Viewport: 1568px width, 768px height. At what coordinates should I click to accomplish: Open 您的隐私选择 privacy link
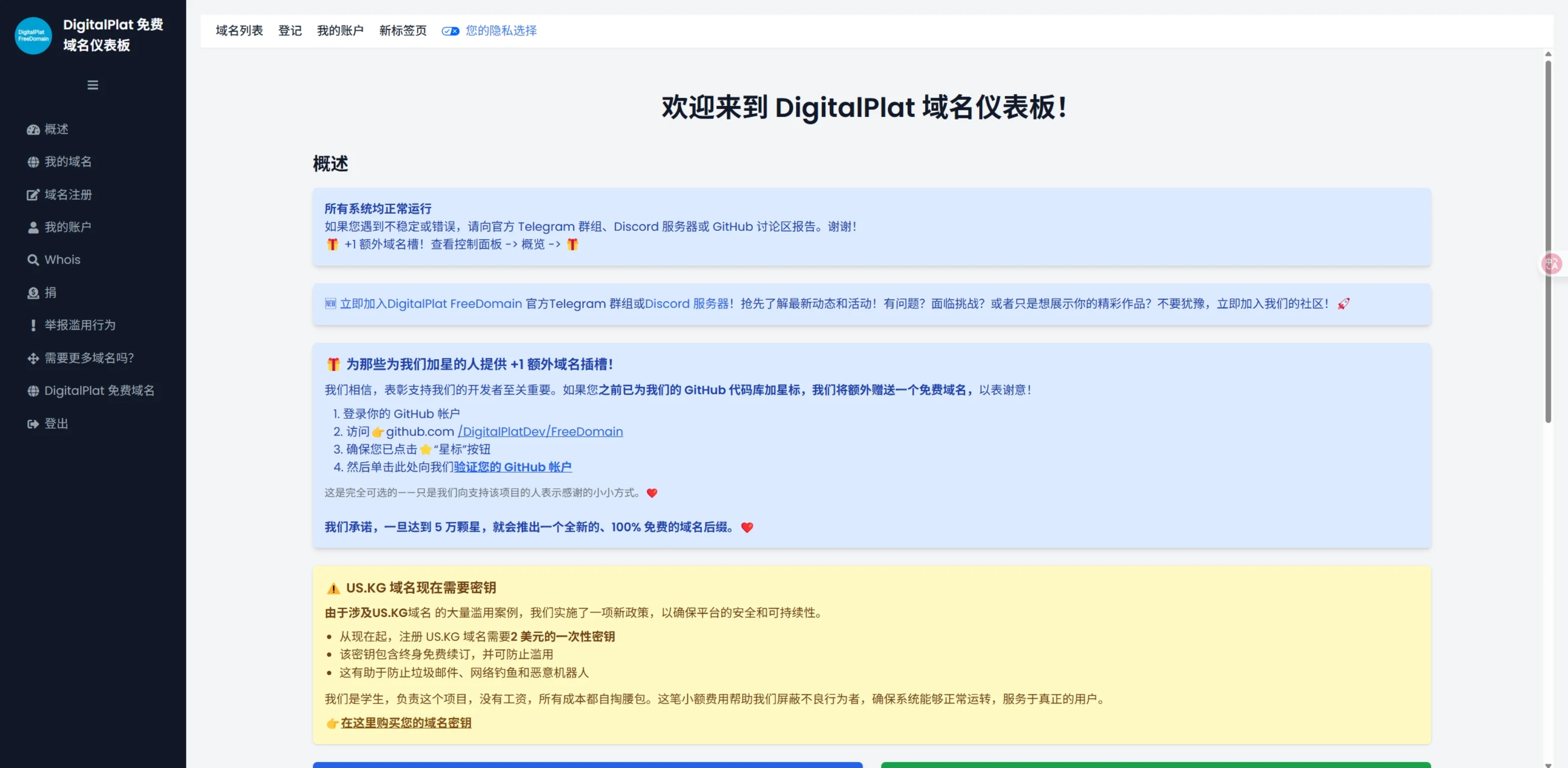pyautogui.click(x=501, y=30)
